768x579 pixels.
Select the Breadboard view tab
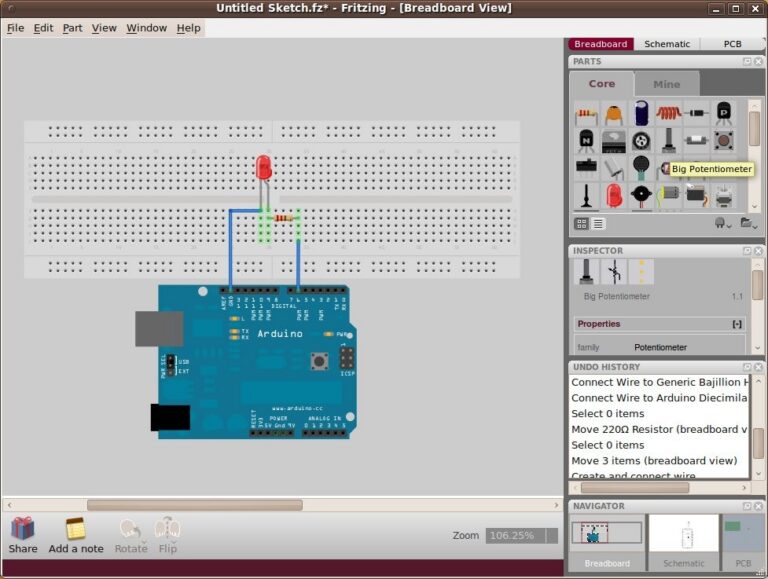[600, 44]
